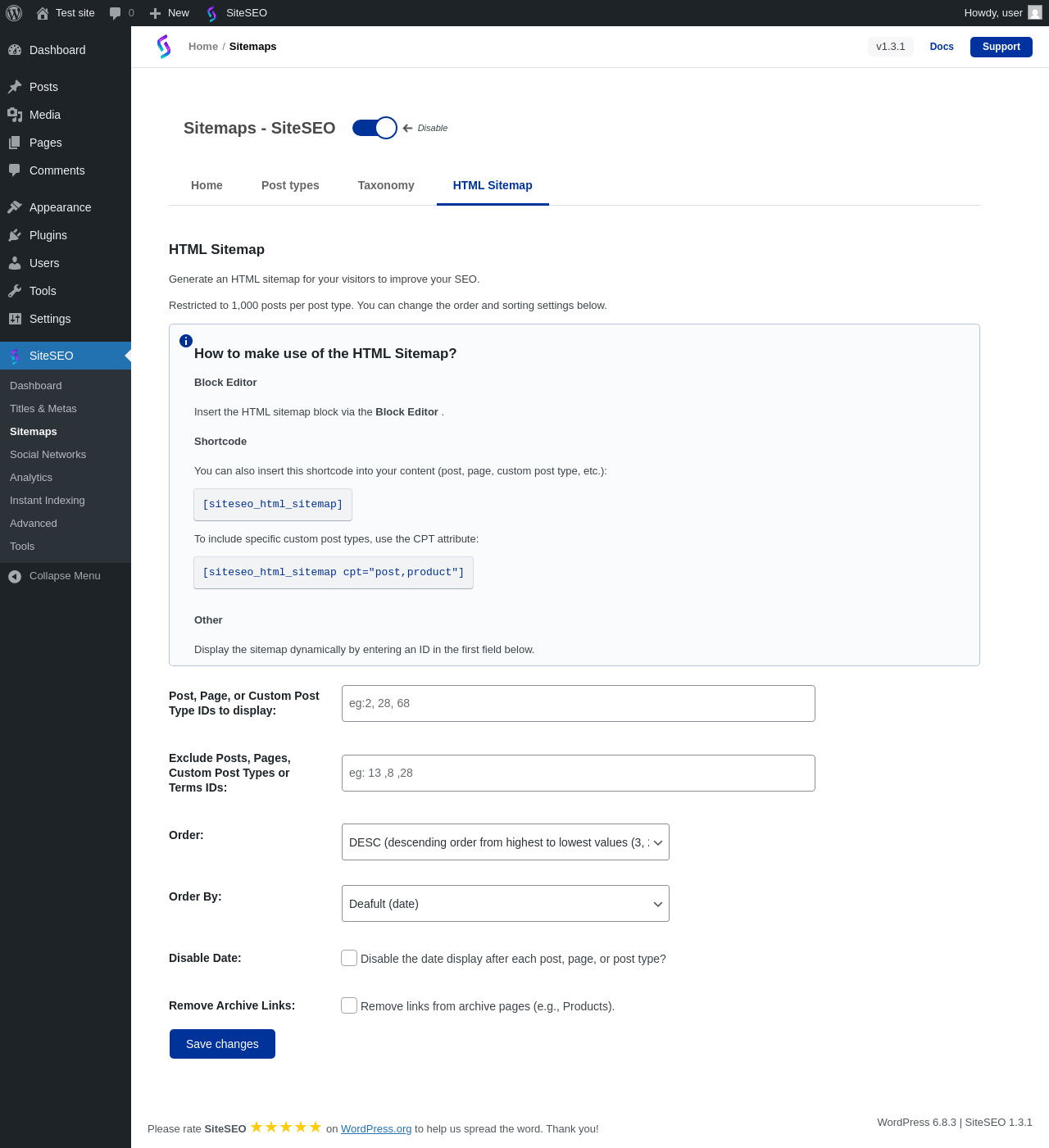Image resolution: width=1049 pixels, height=1148 pixels.
Task: Check the Remove Archive Links checkbox
Action: click(x=349, y=1005)
